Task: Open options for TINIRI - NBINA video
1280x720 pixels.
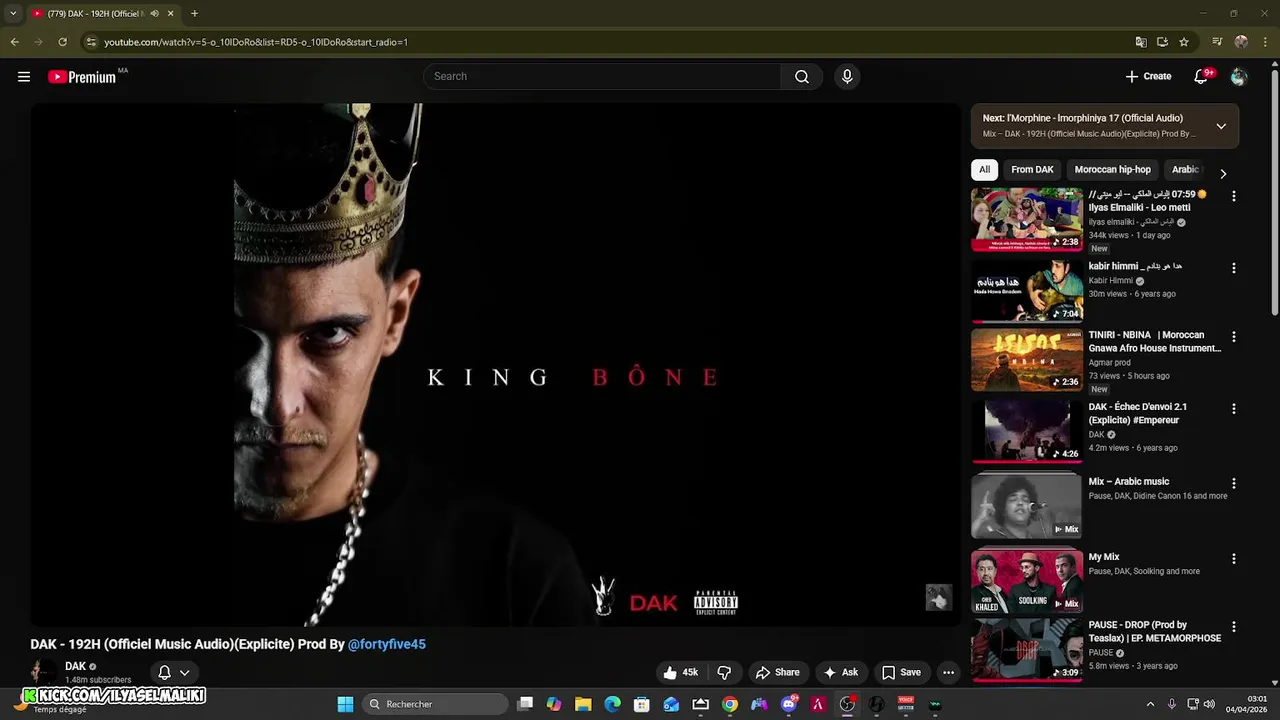Action: 1233,337
